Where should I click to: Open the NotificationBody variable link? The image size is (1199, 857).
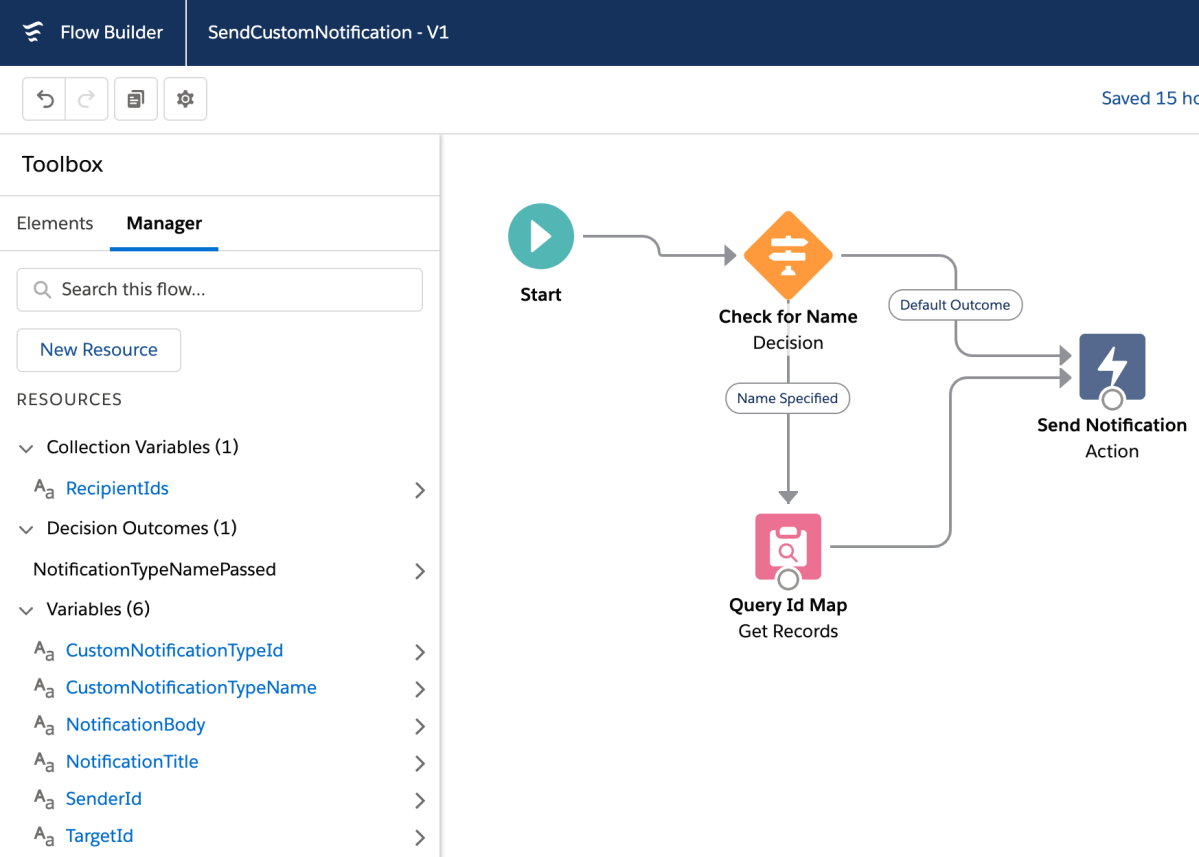click(135, 724)
